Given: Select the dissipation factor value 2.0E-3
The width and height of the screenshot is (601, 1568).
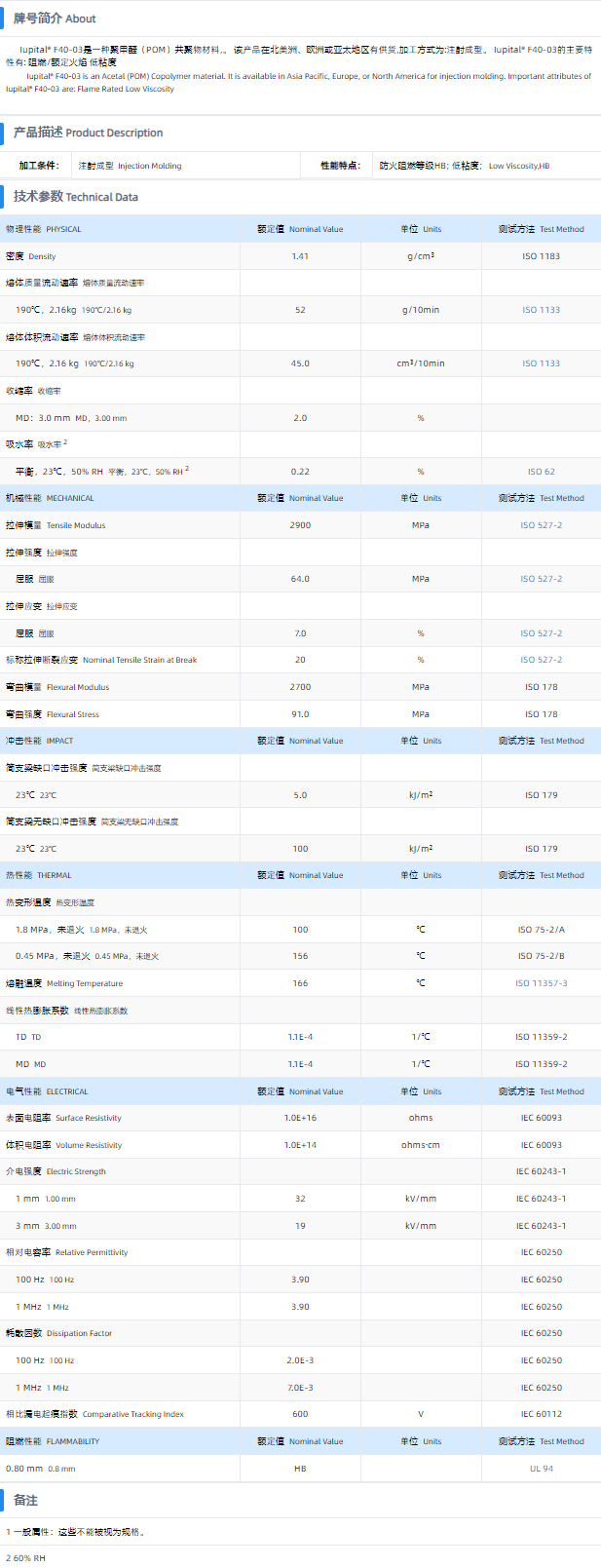Looking at the screenshot, I should 300,1360.
